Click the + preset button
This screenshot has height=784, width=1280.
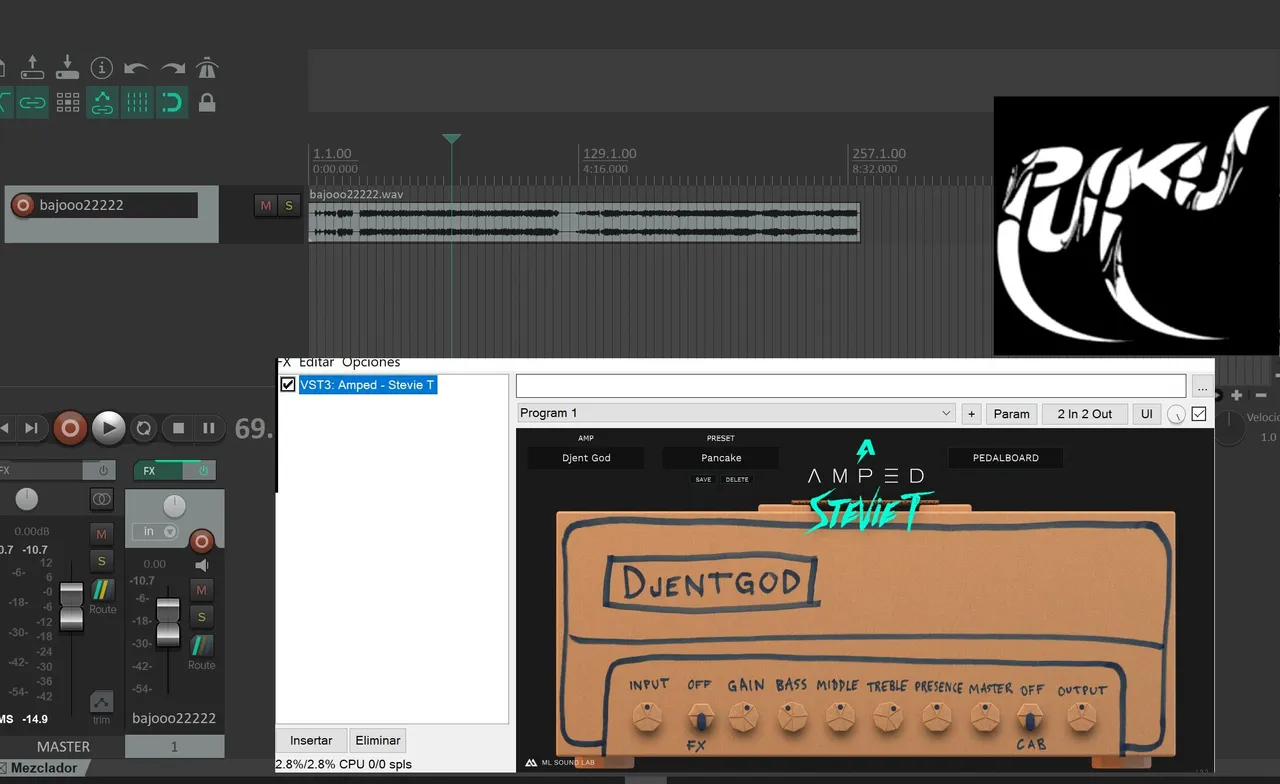pyautogui.click(x=972, y=413)
